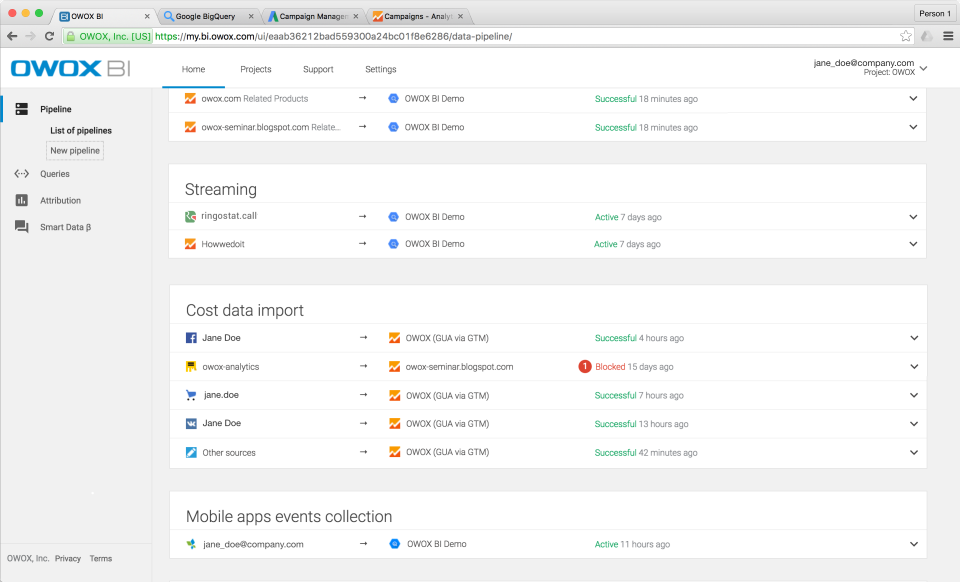Click the OWOX, Inc. footer link

point(28,558)
